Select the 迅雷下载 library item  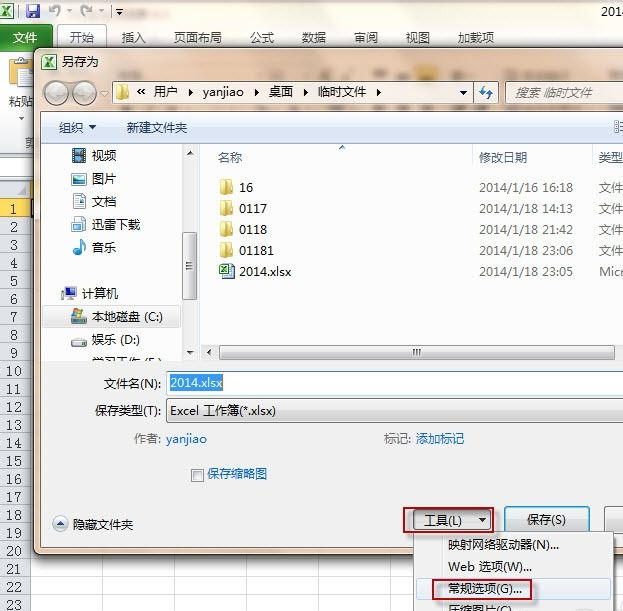(x=106, y=225)
